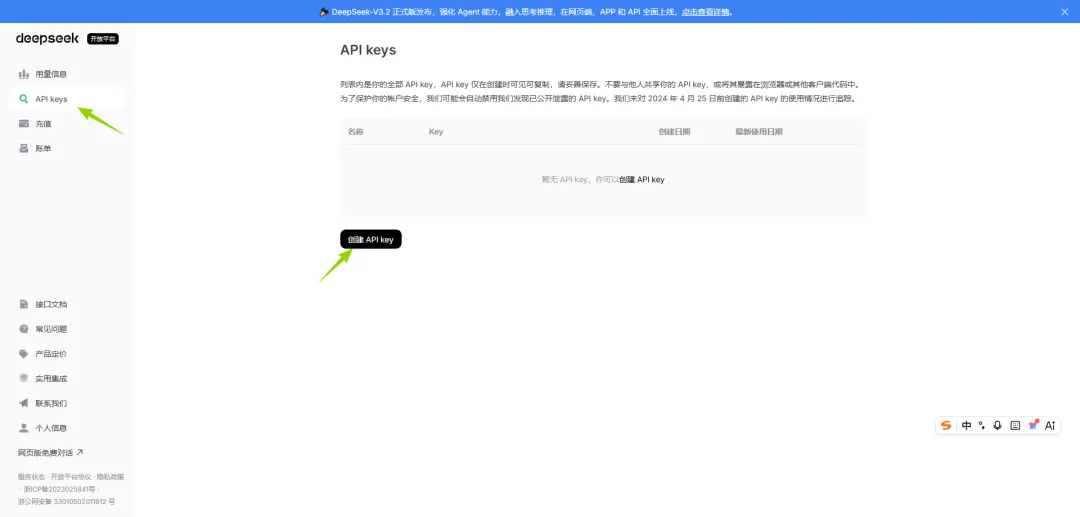Click the Key column header

click(x=436, y=131)
